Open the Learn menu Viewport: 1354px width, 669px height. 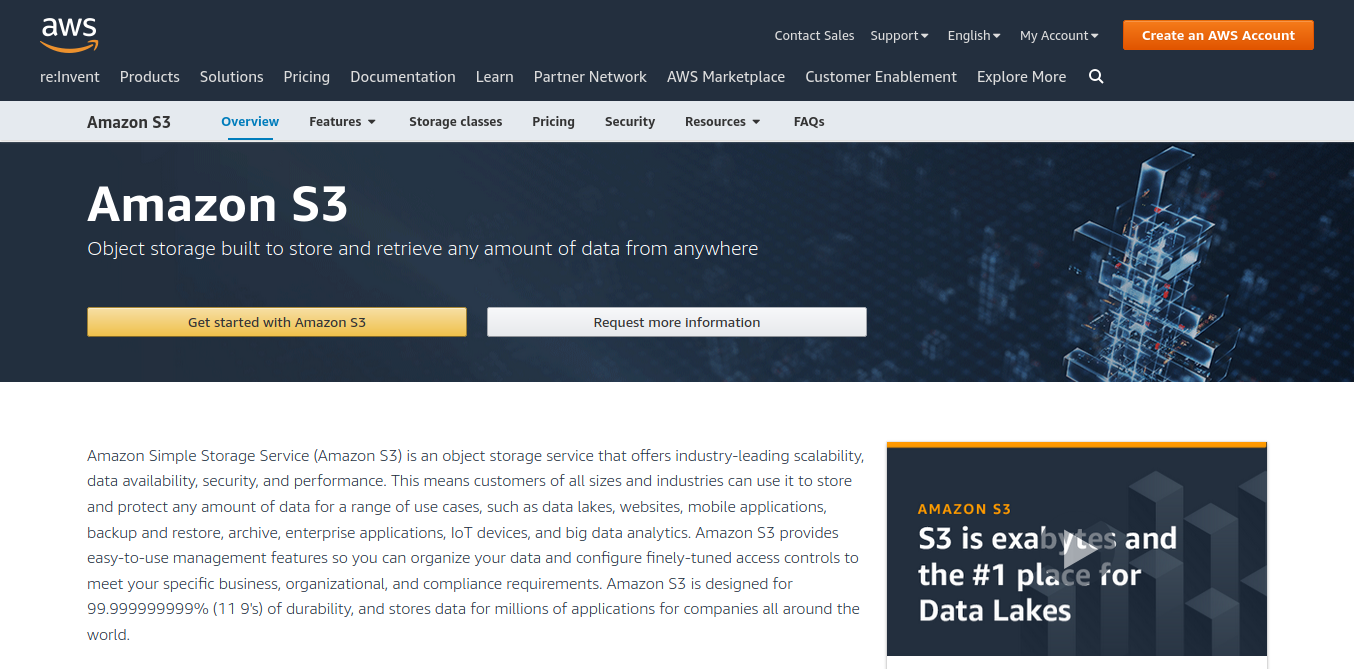(495, 77)
